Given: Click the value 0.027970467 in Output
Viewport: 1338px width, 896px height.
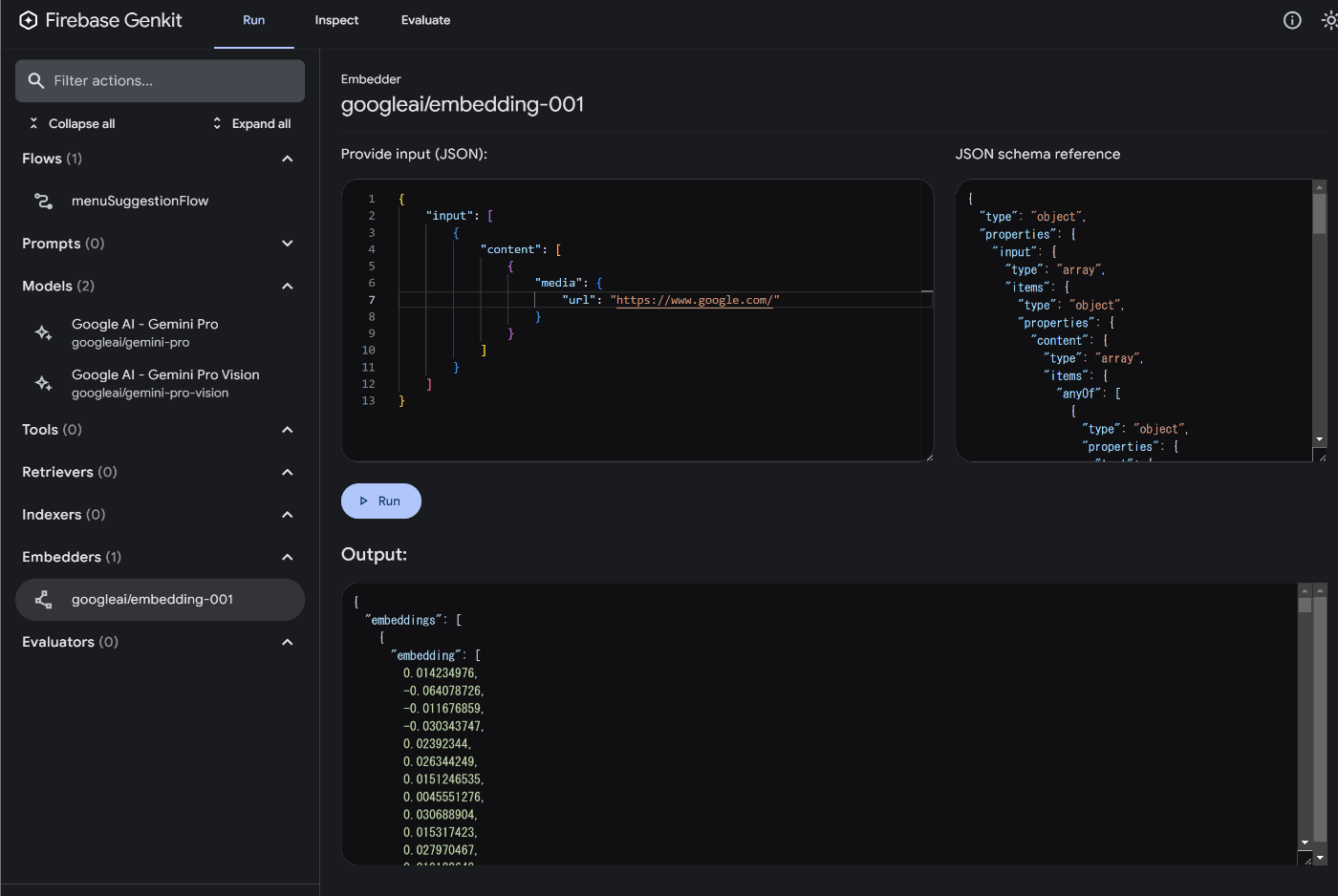Looking at the screenshot, I should point(440,850).
